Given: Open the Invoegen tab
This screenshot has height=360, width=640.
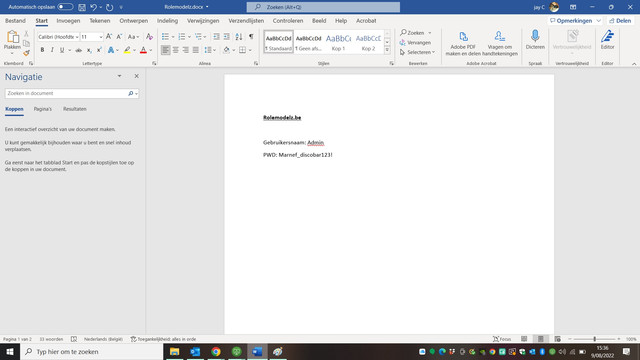Looking at the screenshot, I should pyautogui.click(x=68, y=20).
